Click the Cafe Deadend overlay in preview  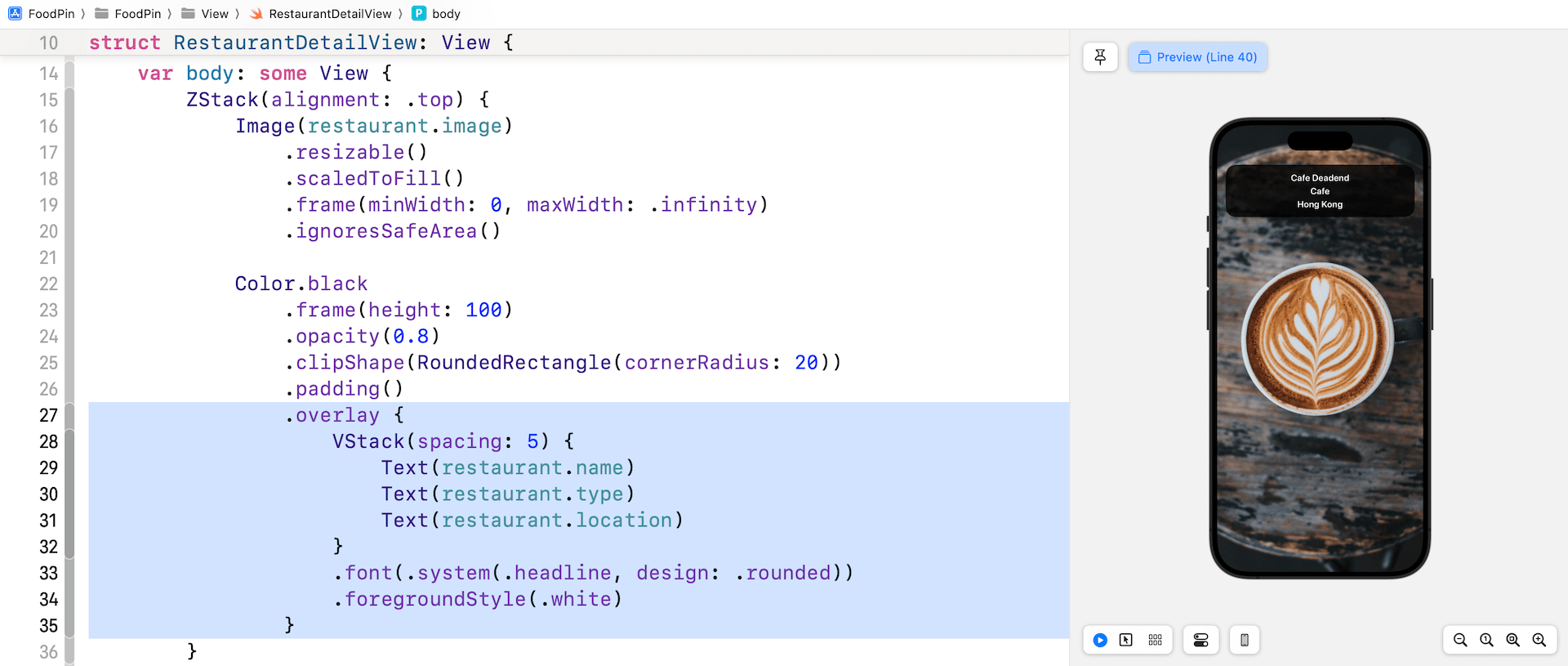(1320, 191)
